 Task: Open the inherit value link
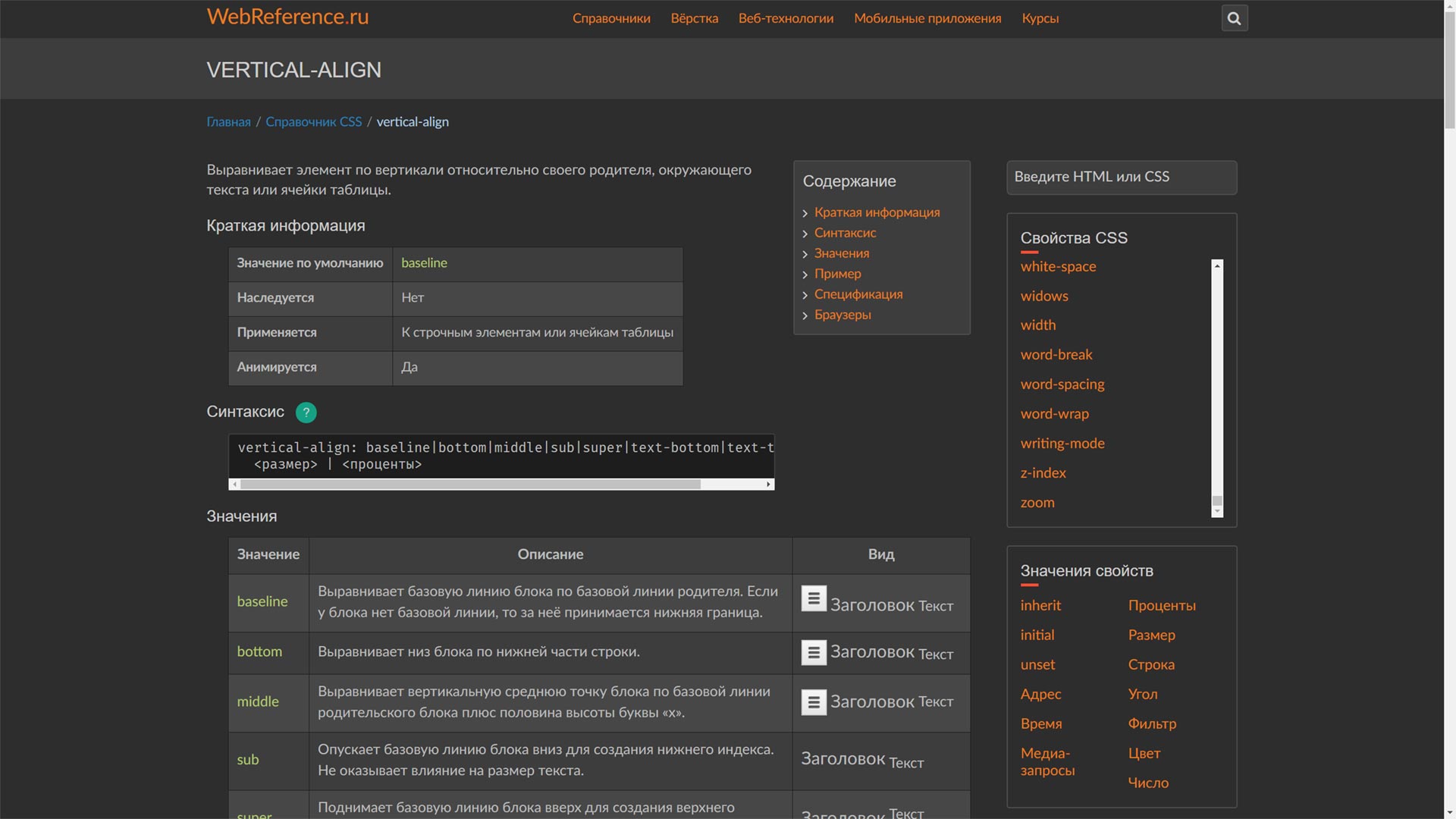pyautogui.click(x=1040, y=606)
